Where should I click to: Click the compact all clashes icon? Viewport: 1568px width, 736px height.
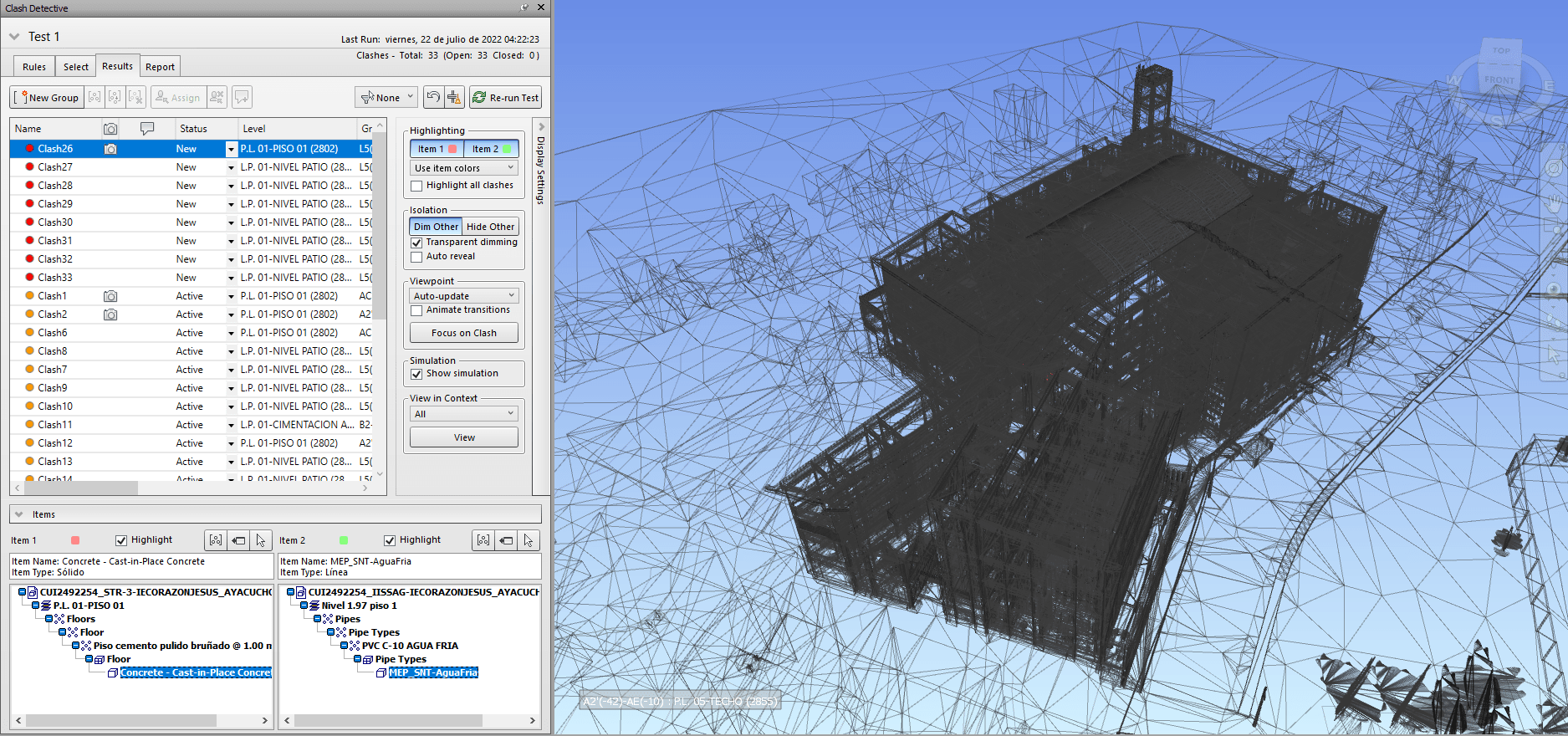(454, 97)
